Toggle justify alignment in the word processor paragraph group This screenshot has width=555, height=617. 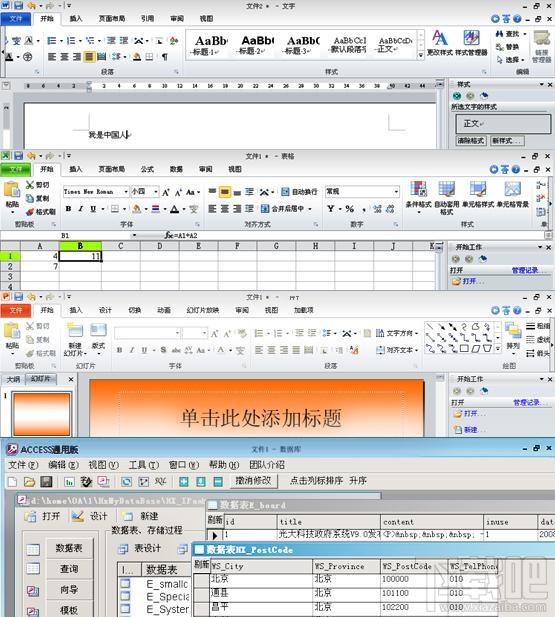pos(89,57)
